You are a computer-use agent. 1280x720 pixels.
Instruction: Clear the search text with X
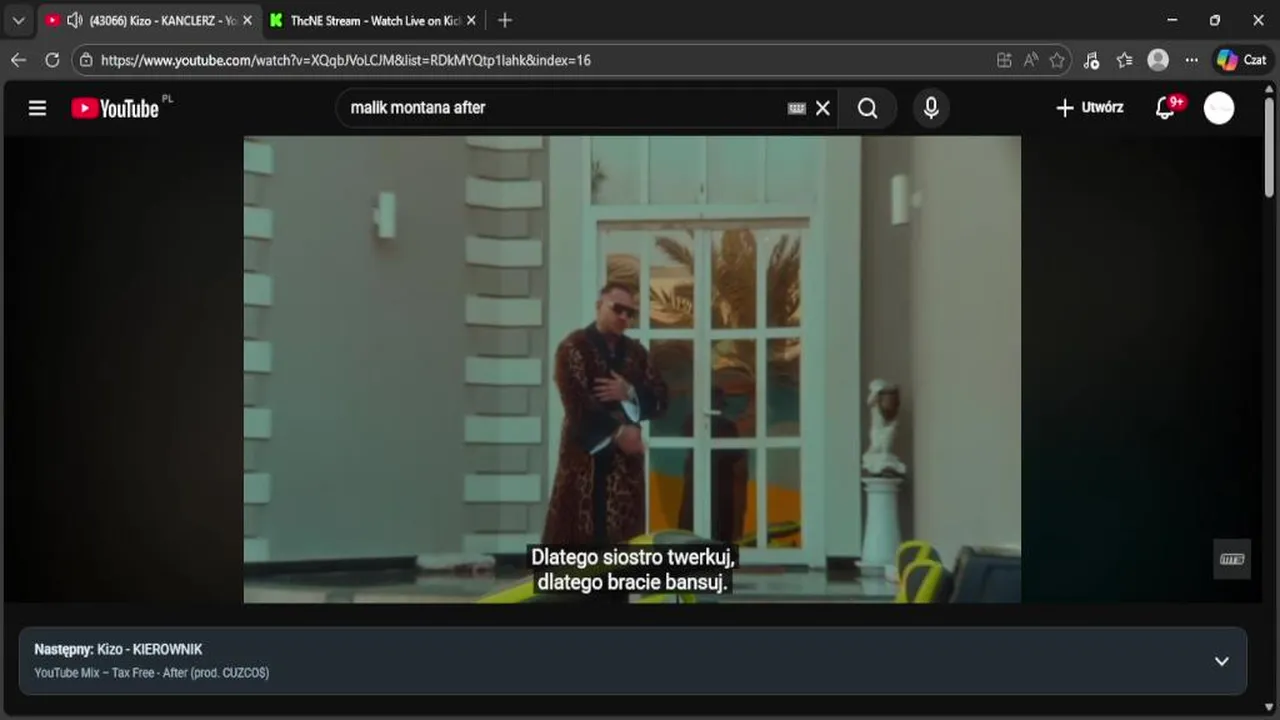tap(823, 108)
